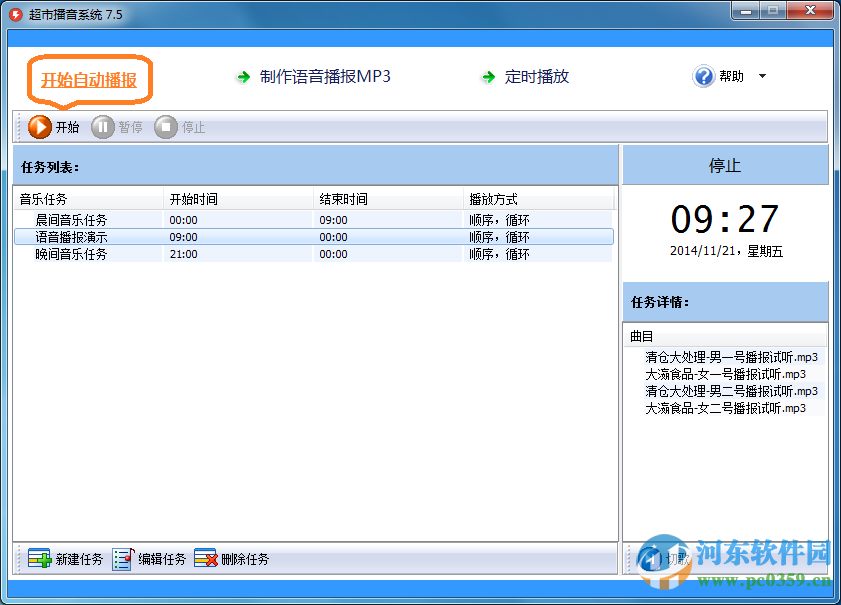Select the green arrow beside 制作语音播报MP3

point(243,76)
